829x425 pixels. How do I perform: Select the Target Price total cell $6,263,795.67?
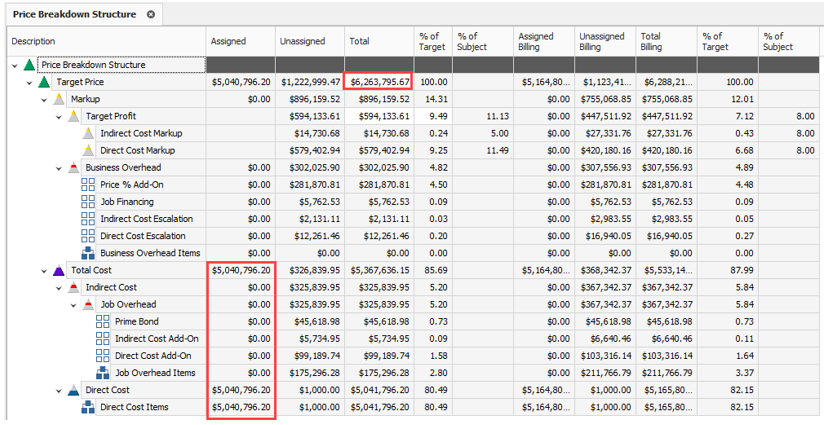click(379, 82)
